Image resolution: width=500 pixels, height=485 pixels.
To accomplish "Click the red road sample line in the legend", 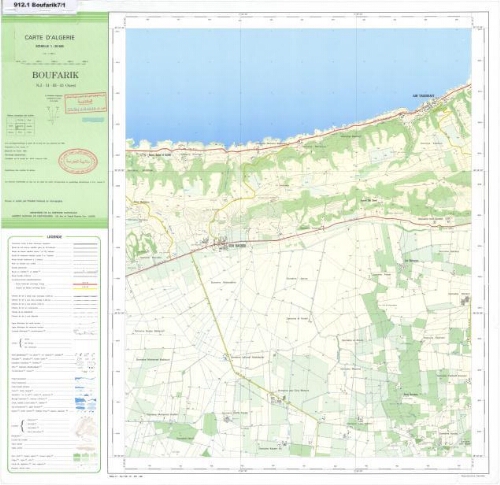I will click(x=85, y=284).
